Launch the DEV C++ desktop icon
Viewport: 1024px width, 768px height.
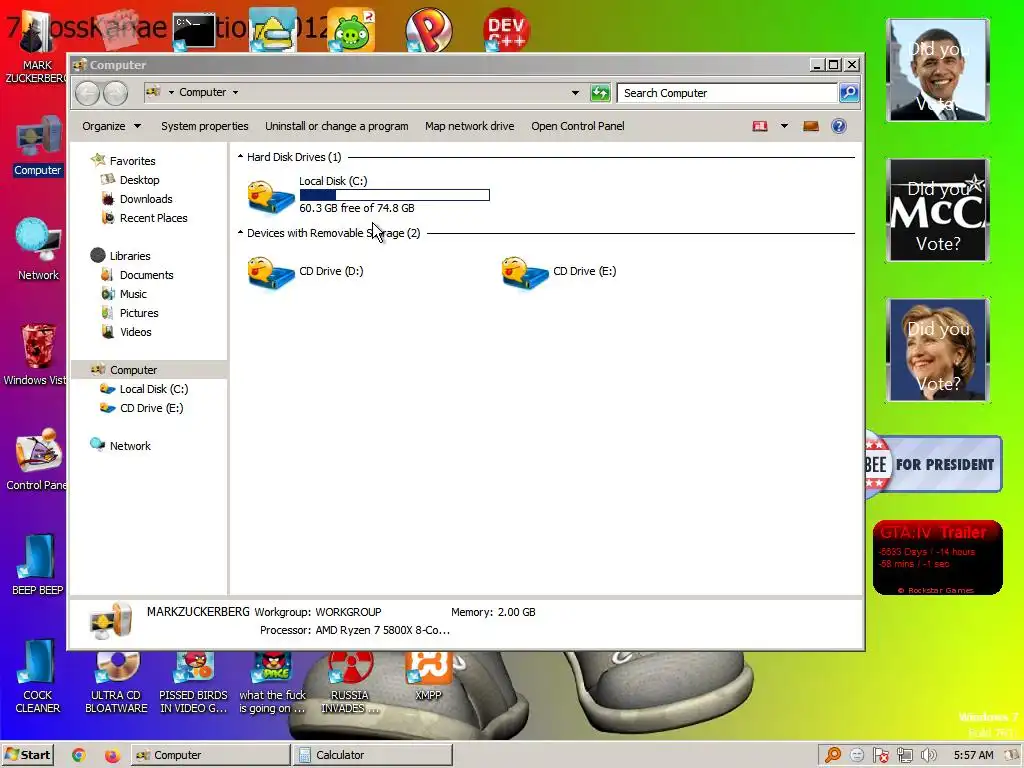coord(506,29)
